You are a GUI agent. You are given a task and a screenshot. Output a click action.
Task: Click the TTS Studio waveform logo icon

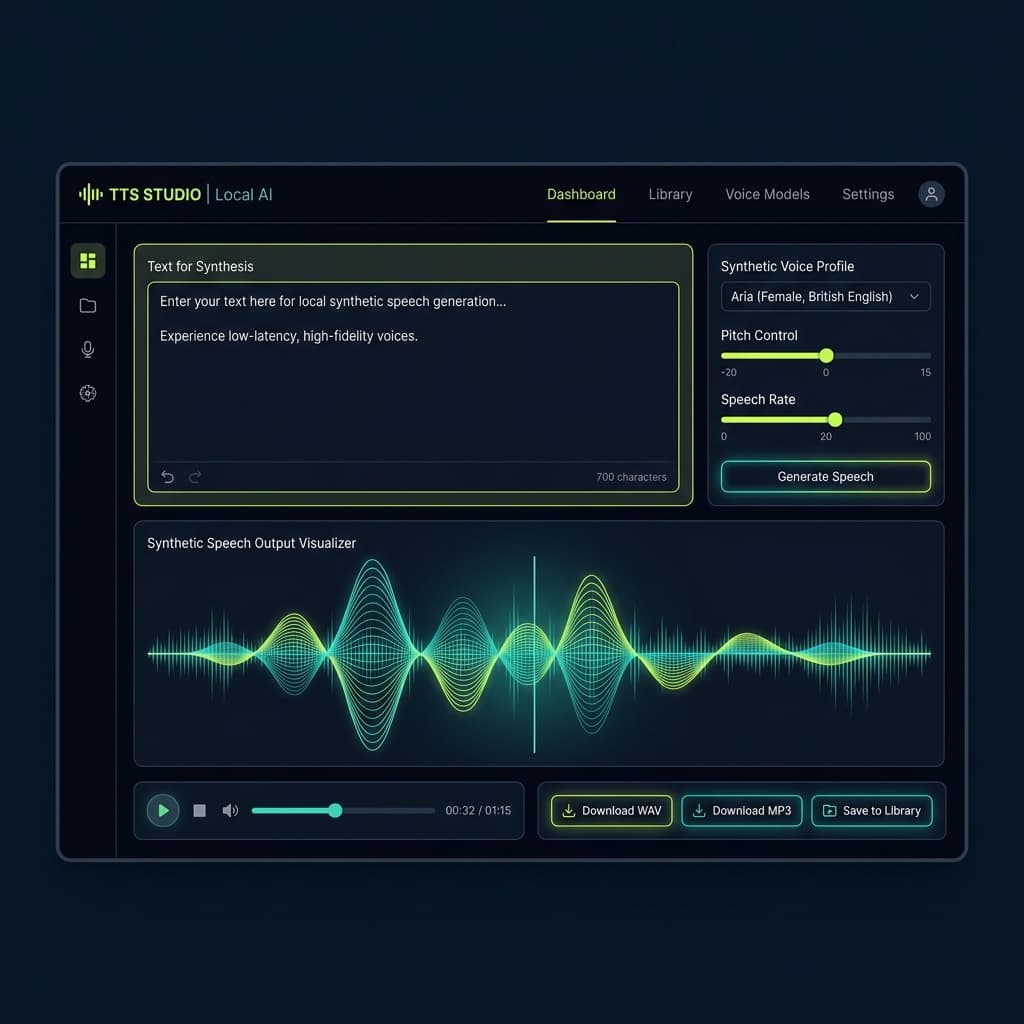tap(91, 194)
